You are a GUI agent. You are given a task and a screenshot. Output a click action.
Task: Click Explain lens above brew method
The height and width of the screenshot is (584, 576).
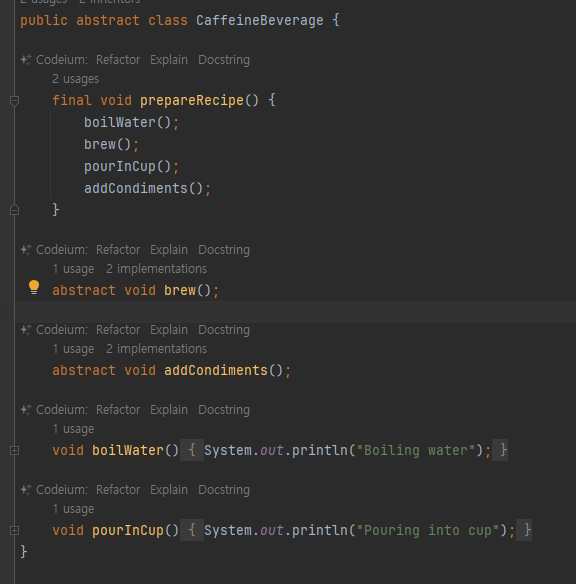[x=169, y=250]
